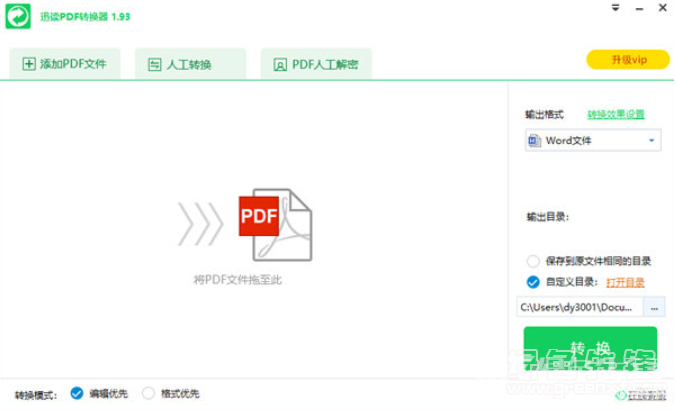Select 自定义目录 radio option
Screen dimensions: 676x409
[x=533, y=282]
